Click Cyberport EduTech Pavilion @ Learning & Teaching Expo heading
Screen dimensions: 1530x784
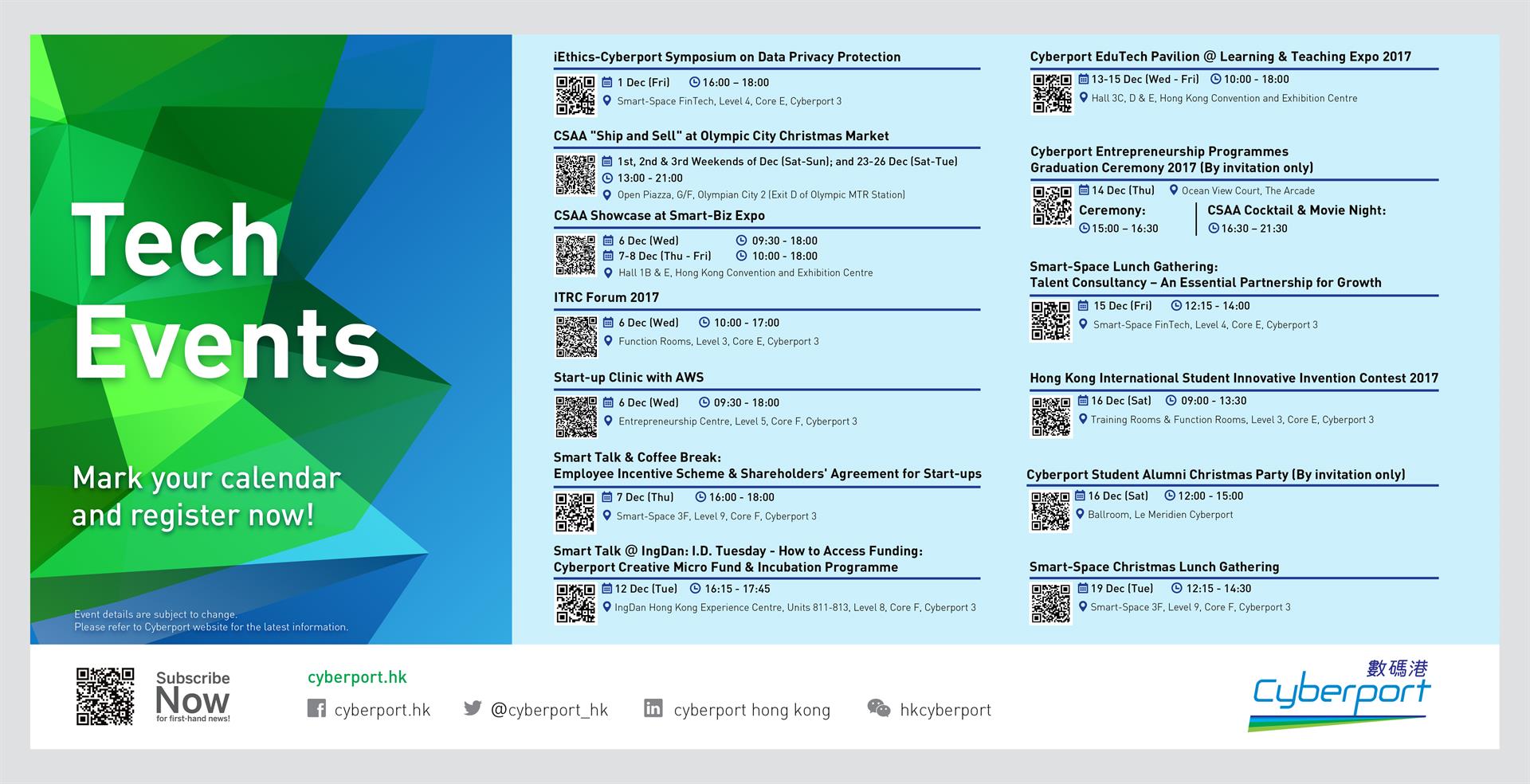tap(1220, 57)
